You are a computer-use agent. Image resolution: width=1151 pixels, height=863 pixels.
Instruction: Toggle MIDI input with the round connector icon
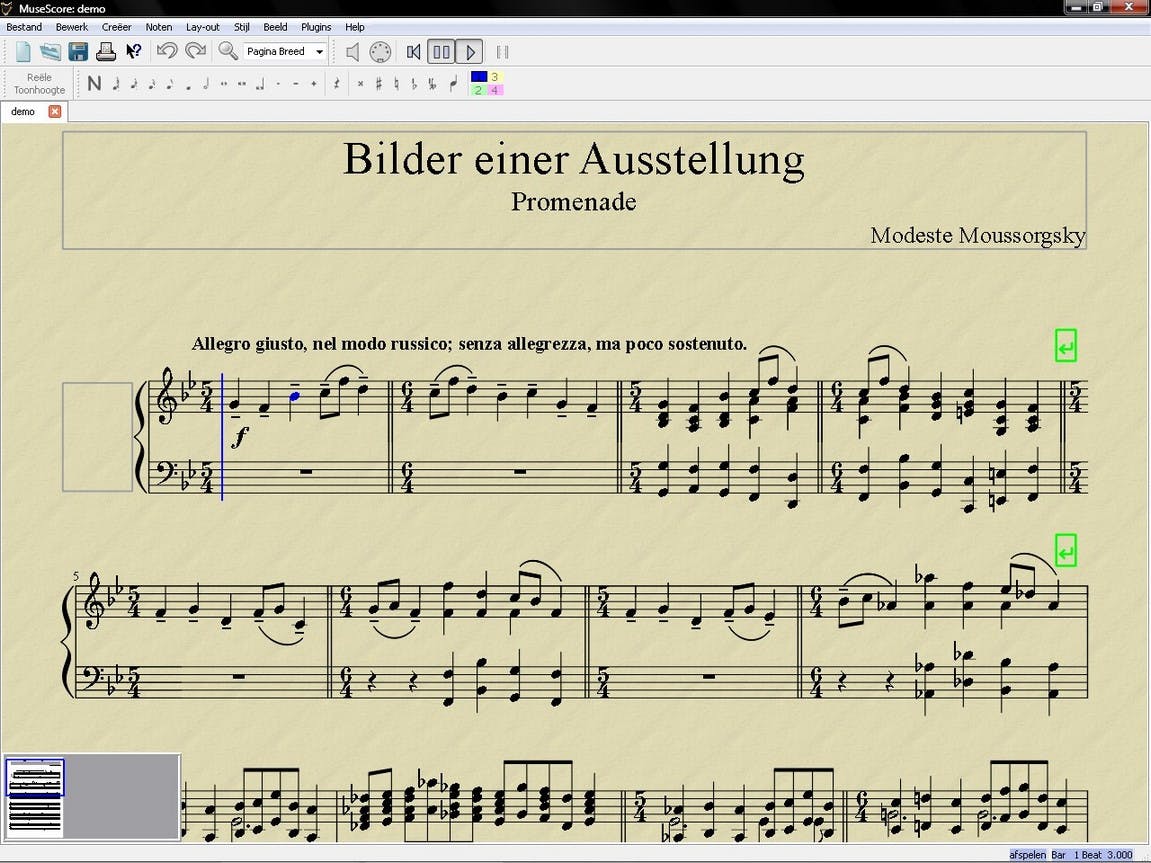[380, 51]
